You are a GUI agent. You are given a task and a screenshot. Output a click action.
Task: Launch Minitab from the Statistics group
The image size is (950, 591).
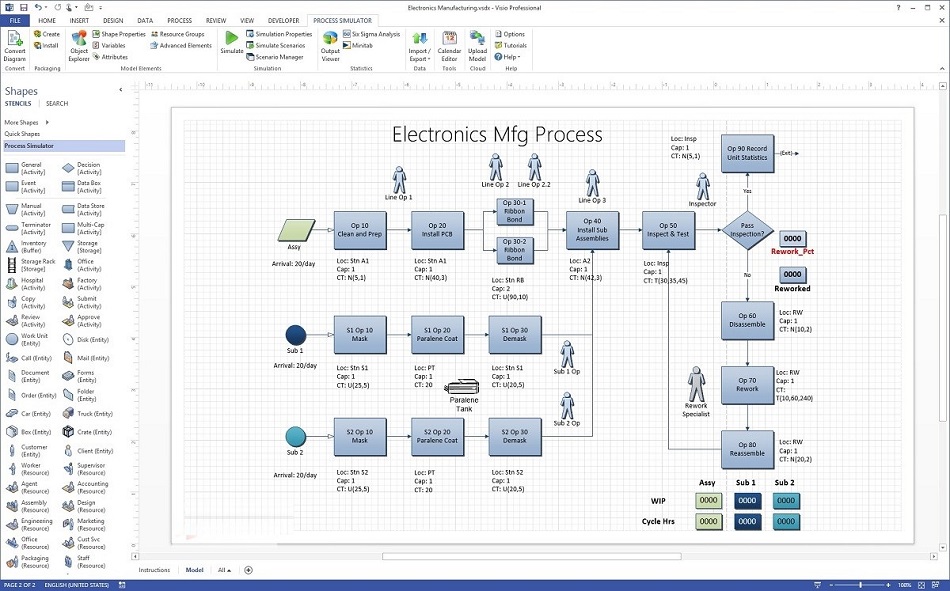click(x=358, y=45)
